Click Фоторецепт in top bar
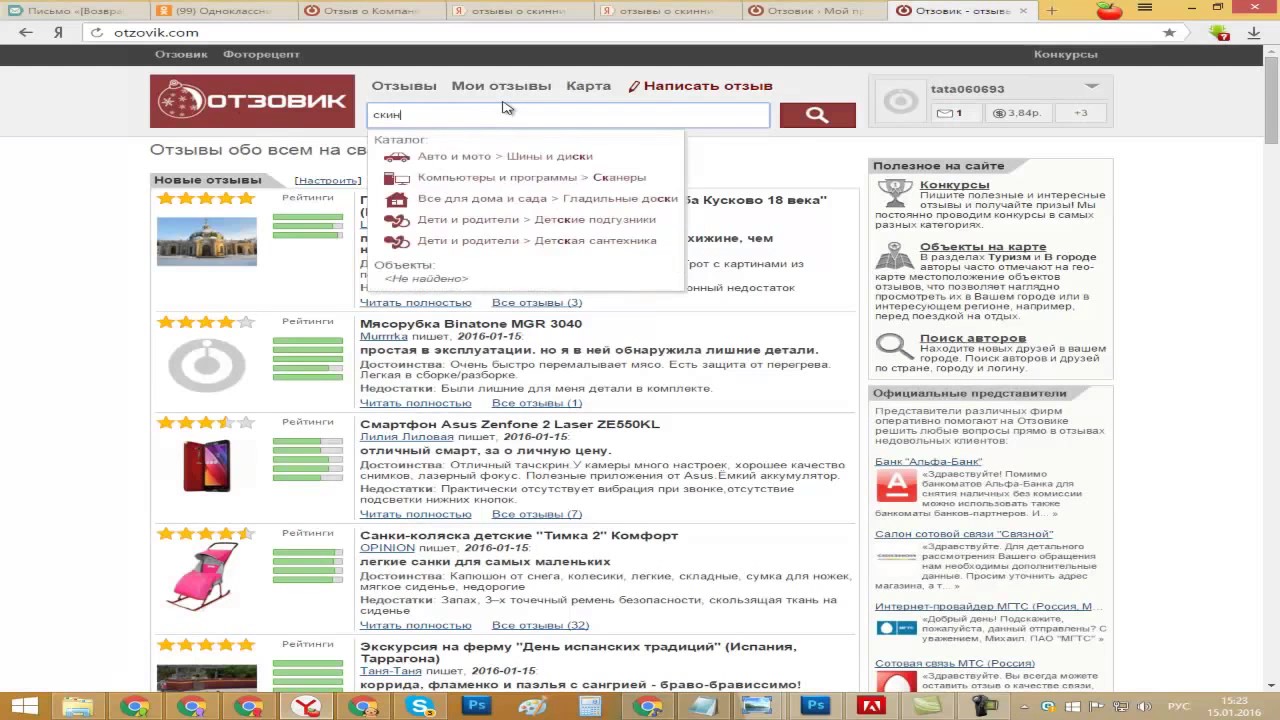Screen dimensions: 1280x720 point(261,54)
